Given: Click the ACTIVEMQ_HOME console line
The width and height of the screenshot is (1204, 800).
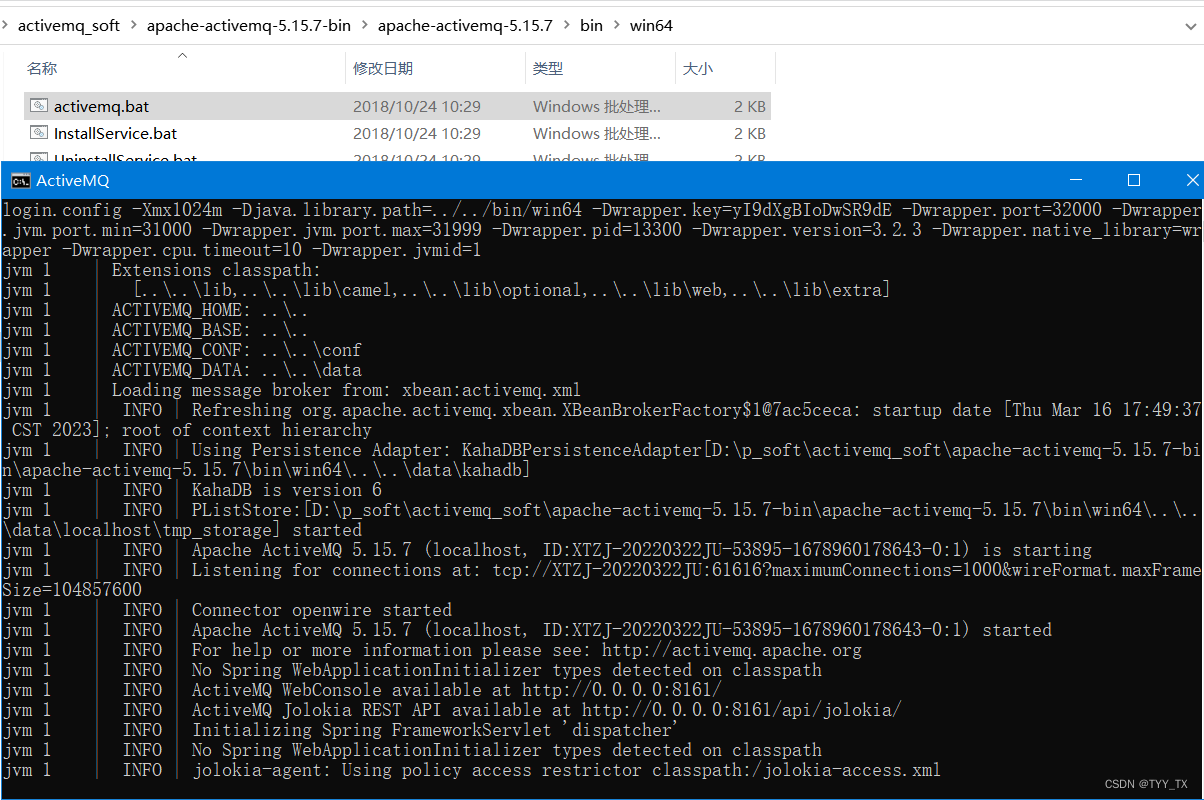Looking at the screenshot, I should (x=209, y=310).
